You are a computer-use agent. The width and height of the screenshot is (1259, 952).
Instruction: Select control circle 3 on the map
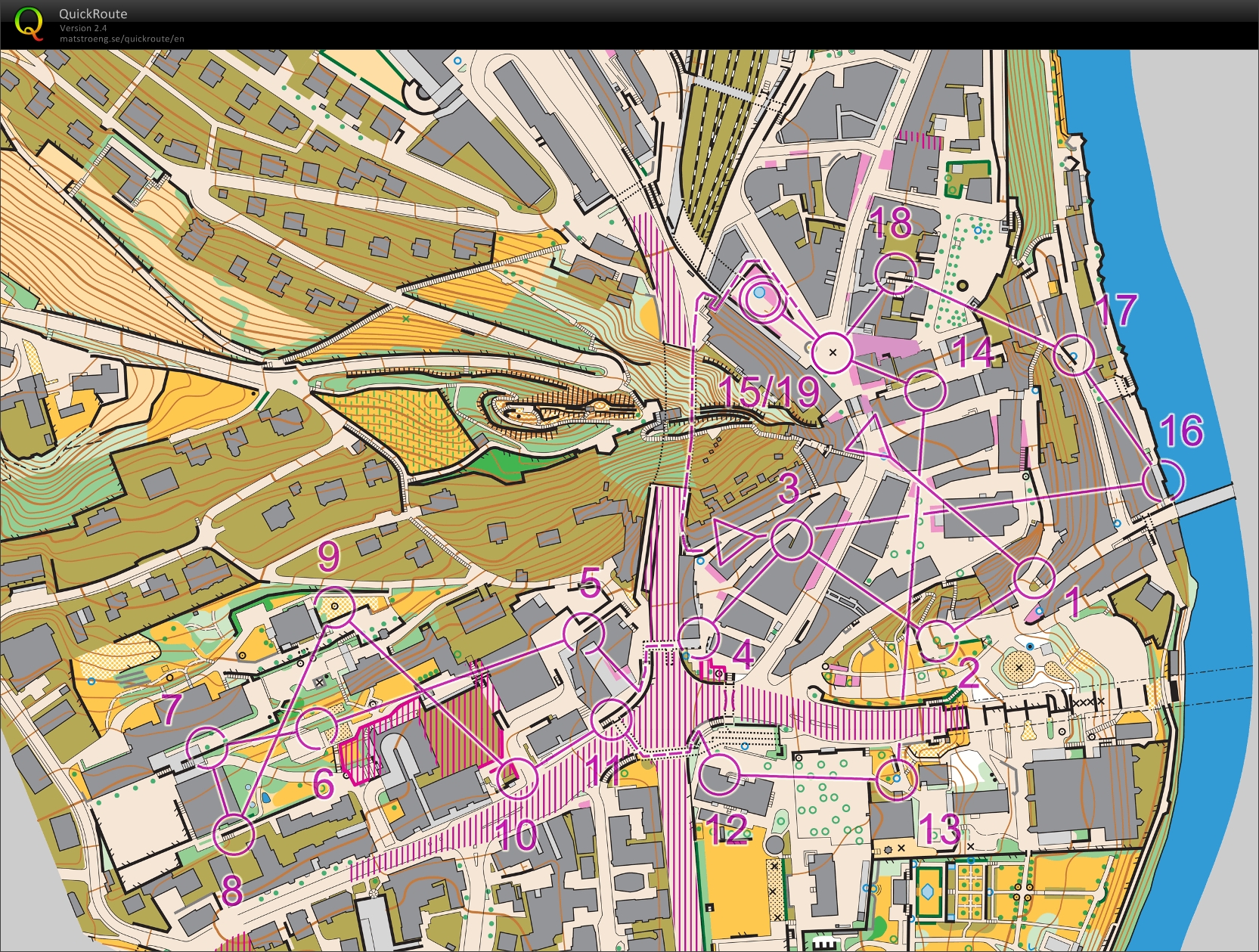792,539
